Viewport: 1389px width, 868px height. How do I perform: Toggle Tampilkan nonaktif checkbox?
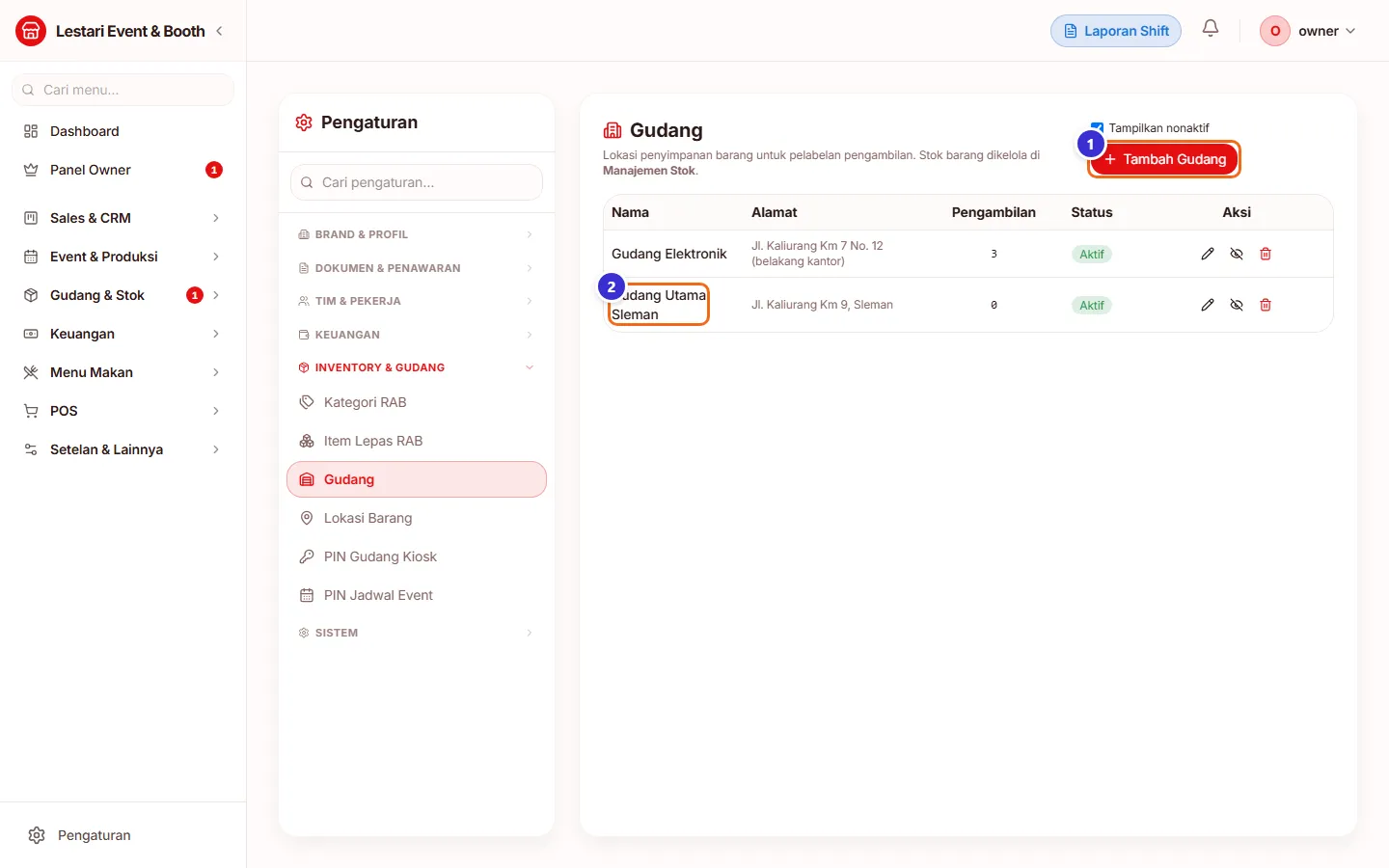pos(1097,128)
